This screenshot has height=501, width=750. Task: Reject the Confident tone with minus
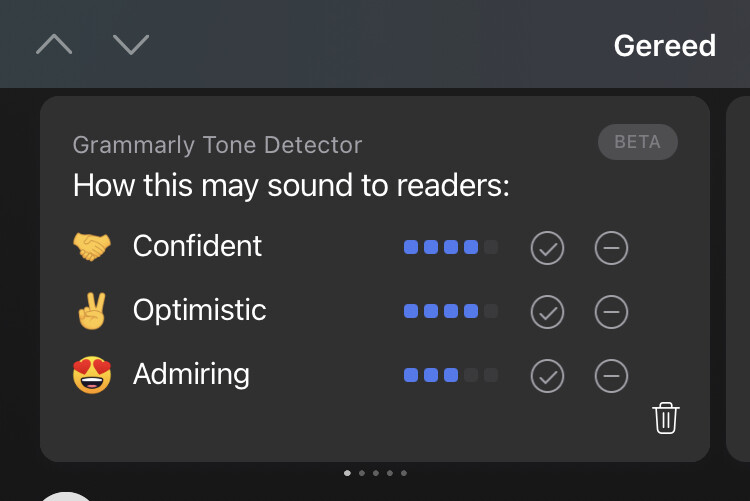(611, 248)
